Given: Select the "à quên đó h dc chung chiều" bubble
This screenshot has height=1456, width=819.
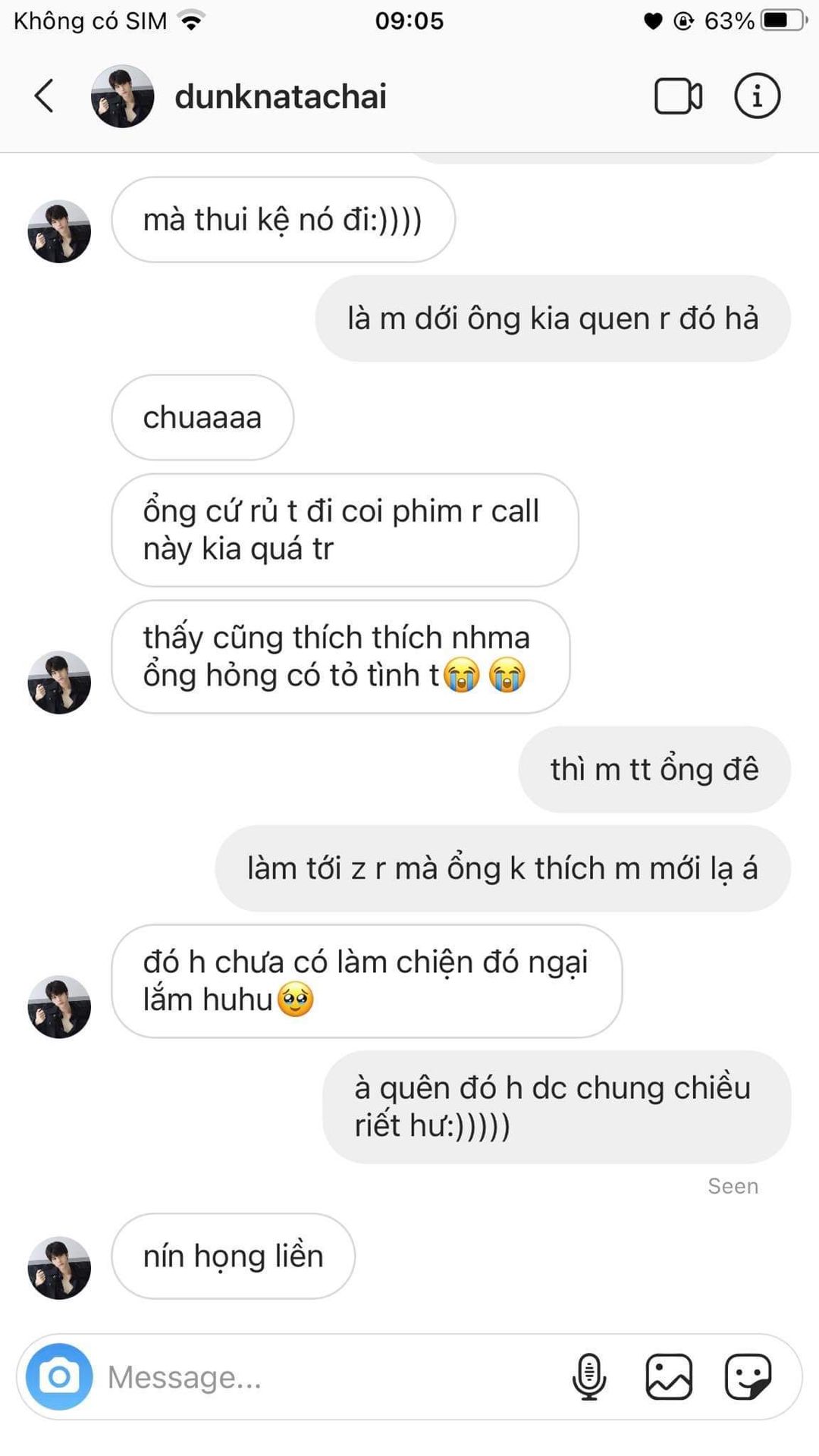Looking at the screenshot, I should coord(557,1107).
